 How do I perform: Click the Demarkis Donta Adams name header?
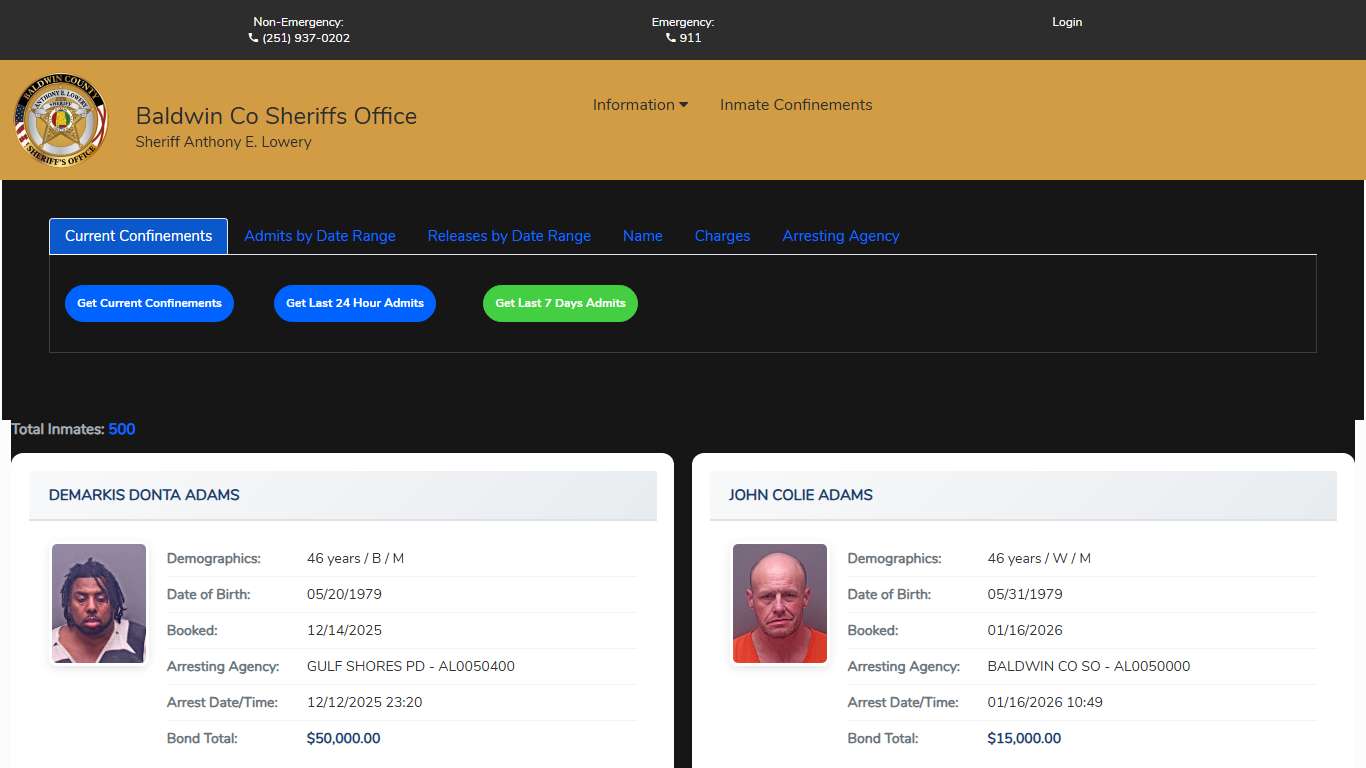pos(144,495)
